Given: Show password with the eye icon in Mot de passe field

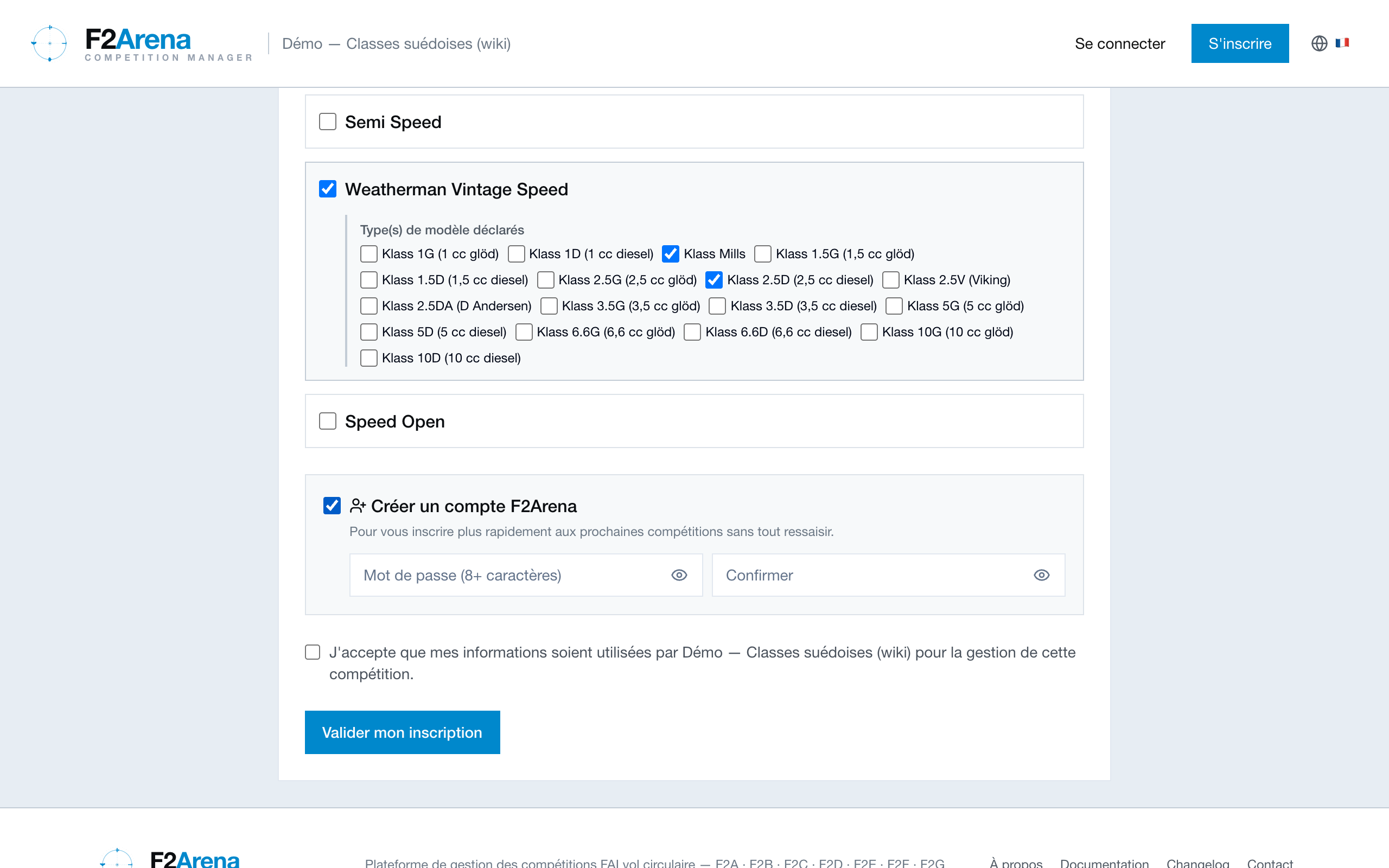Looking at the screenshot, I should point(679,575).
